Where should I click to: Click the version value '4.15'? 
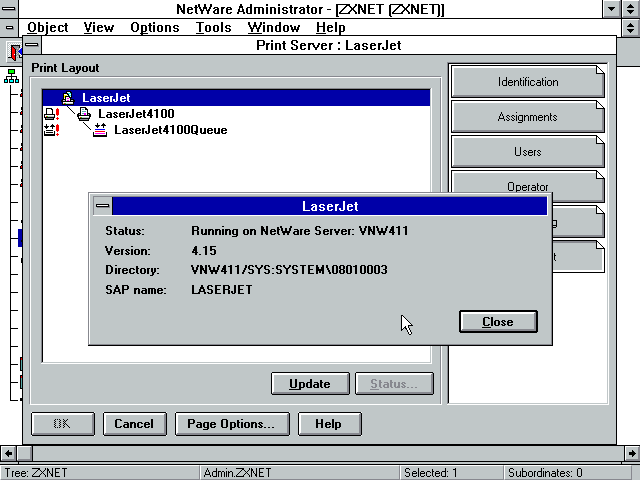[204, 251]
